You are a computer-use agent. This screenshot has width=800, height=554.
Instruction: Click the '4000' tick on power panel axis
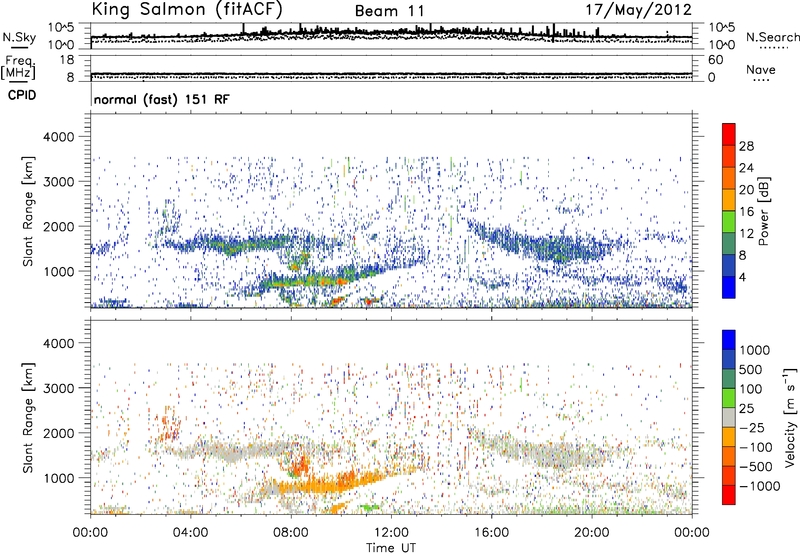pos(58,137)
